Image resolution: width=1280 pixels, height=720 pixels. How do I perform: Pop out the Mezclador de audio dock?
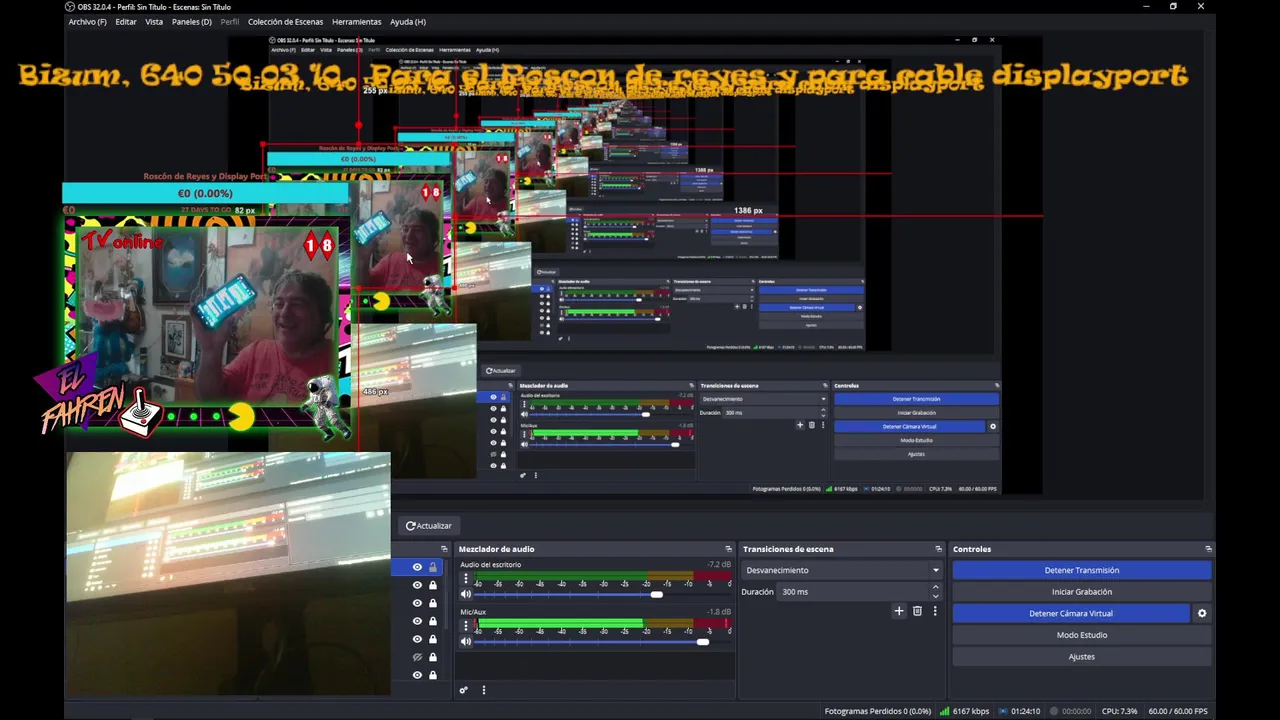tap(728, 549)
